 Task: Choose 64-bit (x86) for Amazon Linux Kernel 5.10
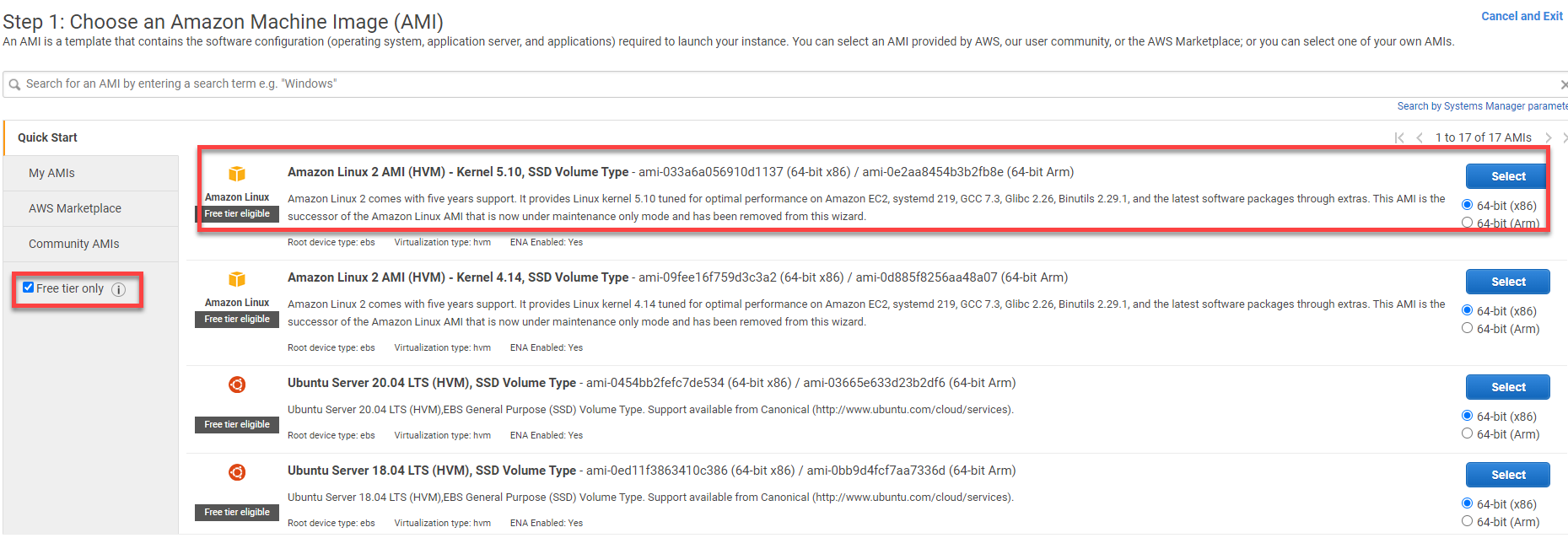pos(1467,205)
